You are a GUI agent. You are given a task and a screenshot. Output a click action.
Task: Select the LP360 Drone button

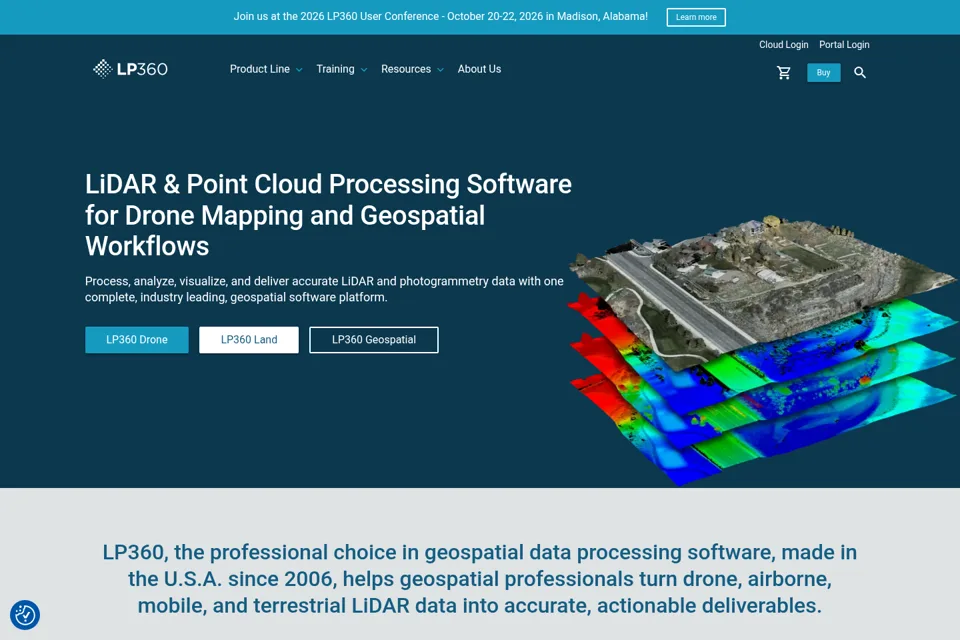[x=137, y=340]
